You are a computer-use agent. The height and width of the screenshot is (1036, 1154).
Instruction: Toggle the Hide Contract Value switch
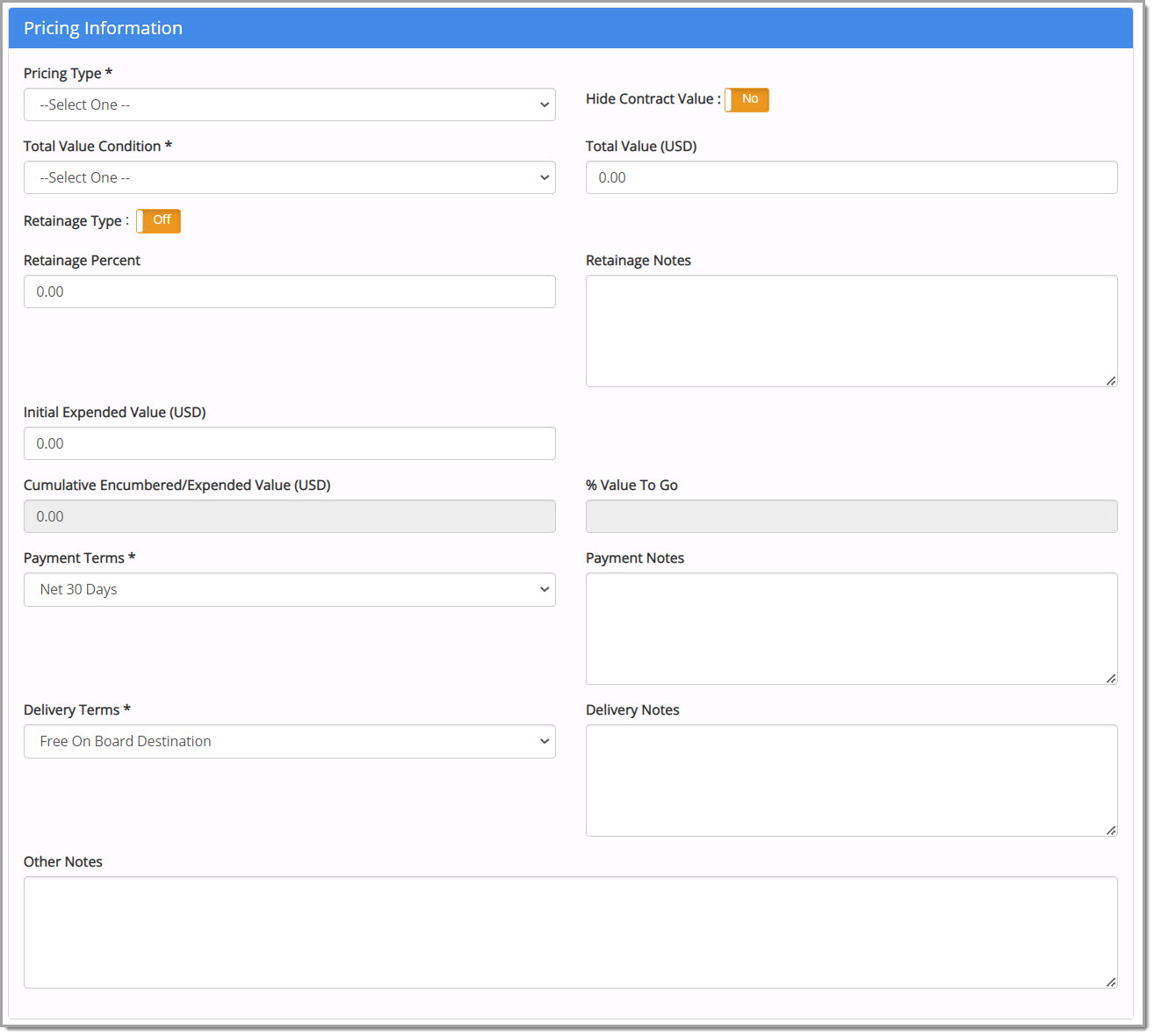point(746,99)
